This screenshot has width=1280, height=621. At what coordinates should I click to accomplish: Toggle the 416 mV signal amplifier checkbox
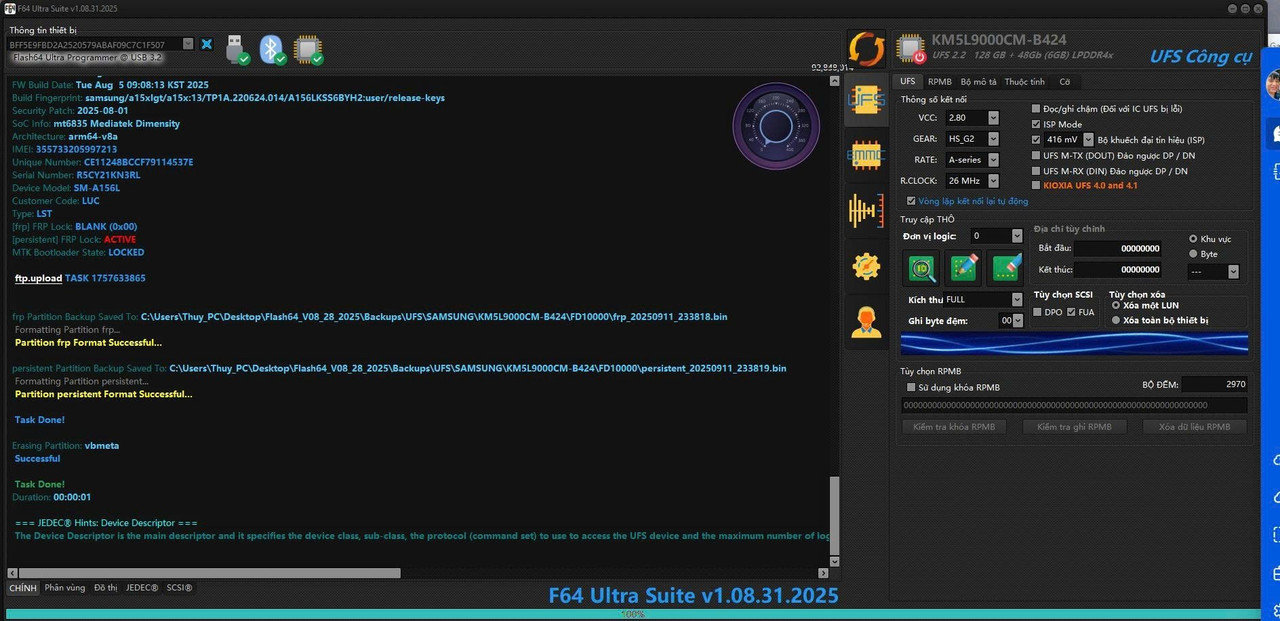[x=1036, y=140]
